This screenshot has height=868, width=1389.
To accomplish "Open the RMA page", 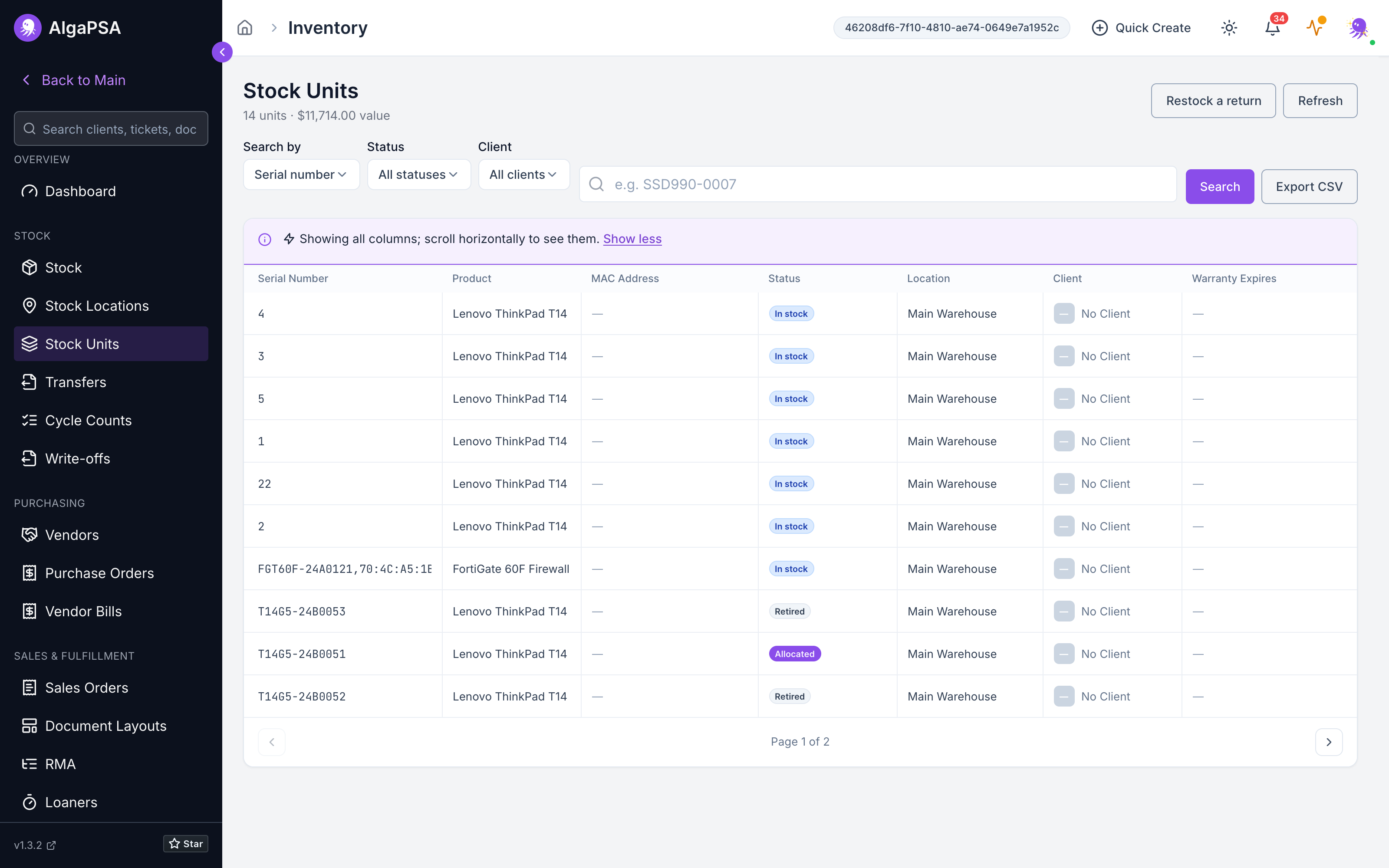I will pos(111,764).
